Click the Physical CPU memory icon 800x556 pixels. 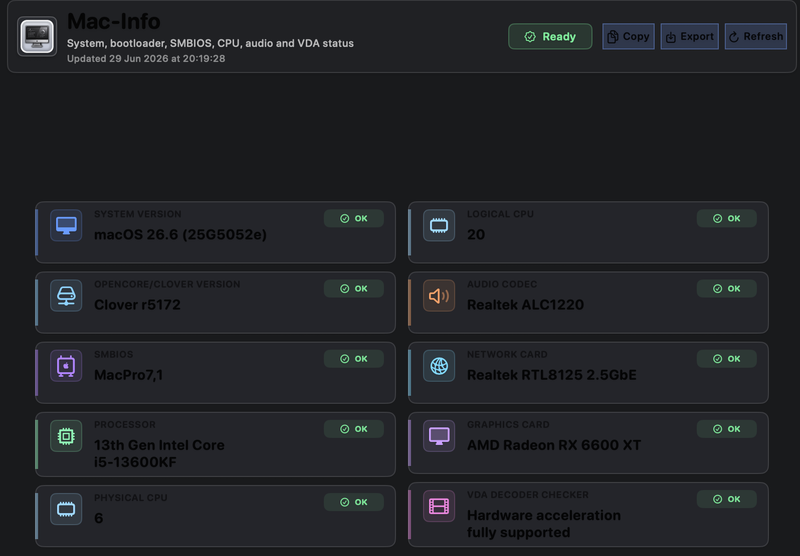pos(66,509)
